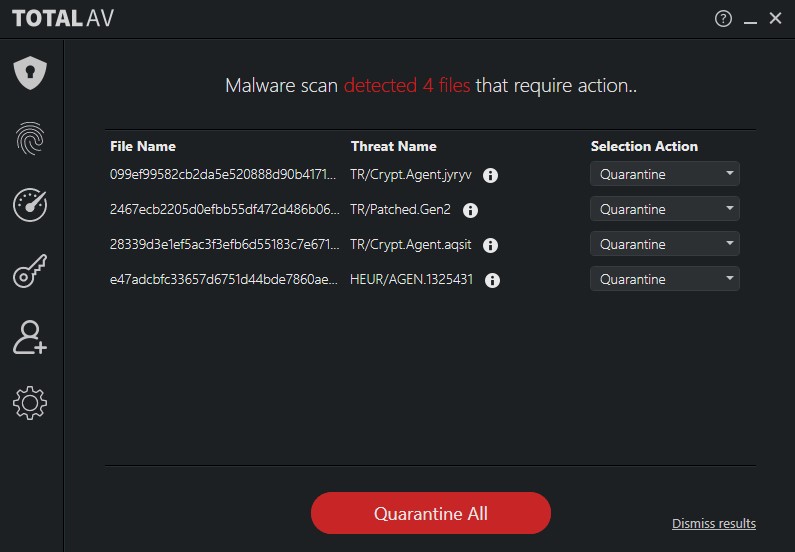Open action dropdown for file 099ef99582cb2da5e...

pyautogui.click(x=665, y=174)
